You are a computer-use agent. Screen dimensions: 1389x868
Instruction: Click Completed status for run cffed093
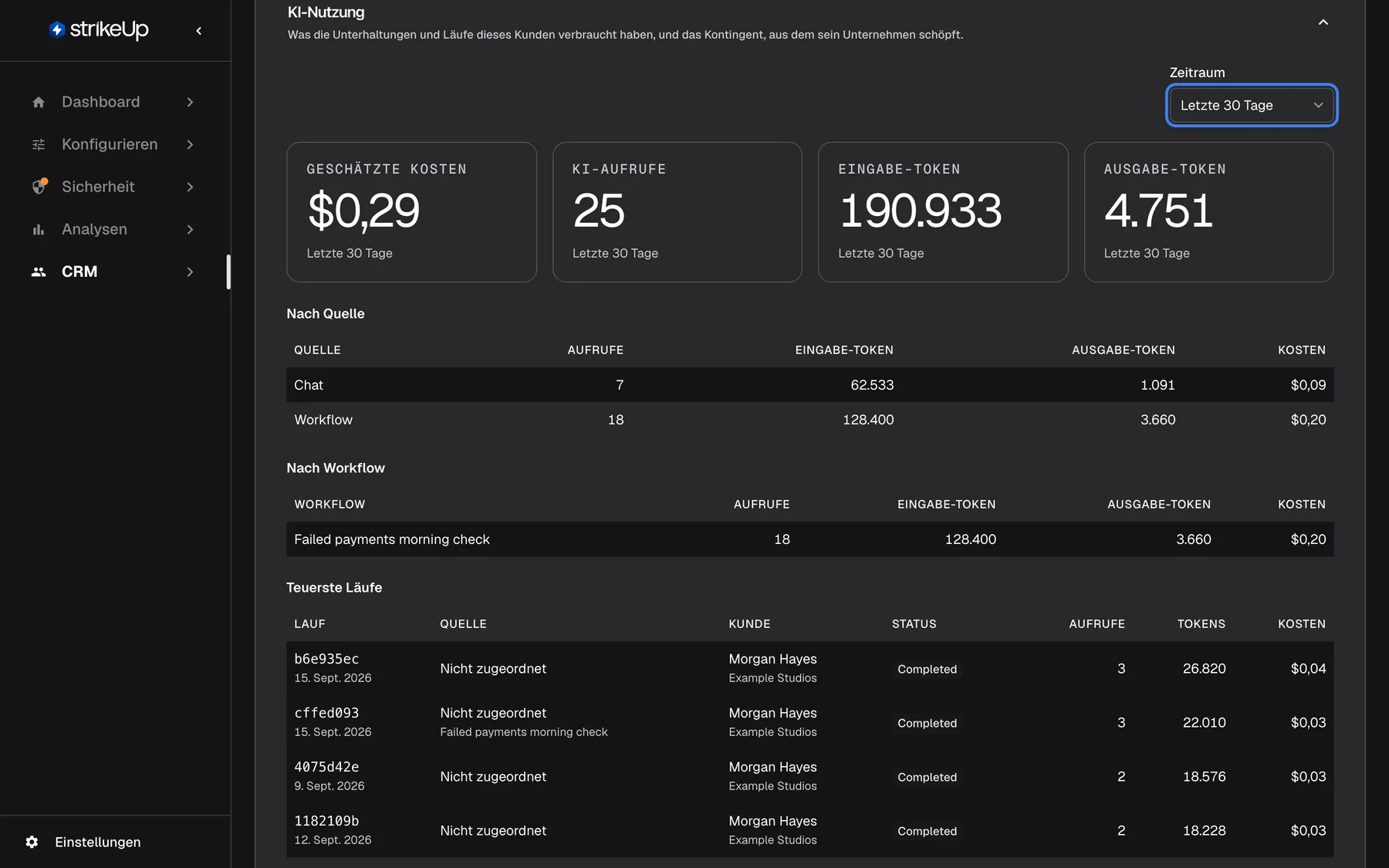[927, 723]
